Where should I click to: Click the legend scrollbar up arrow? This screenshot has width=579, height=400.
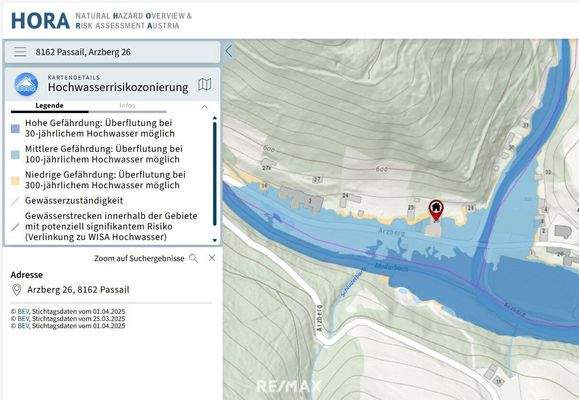click(215, 118)
